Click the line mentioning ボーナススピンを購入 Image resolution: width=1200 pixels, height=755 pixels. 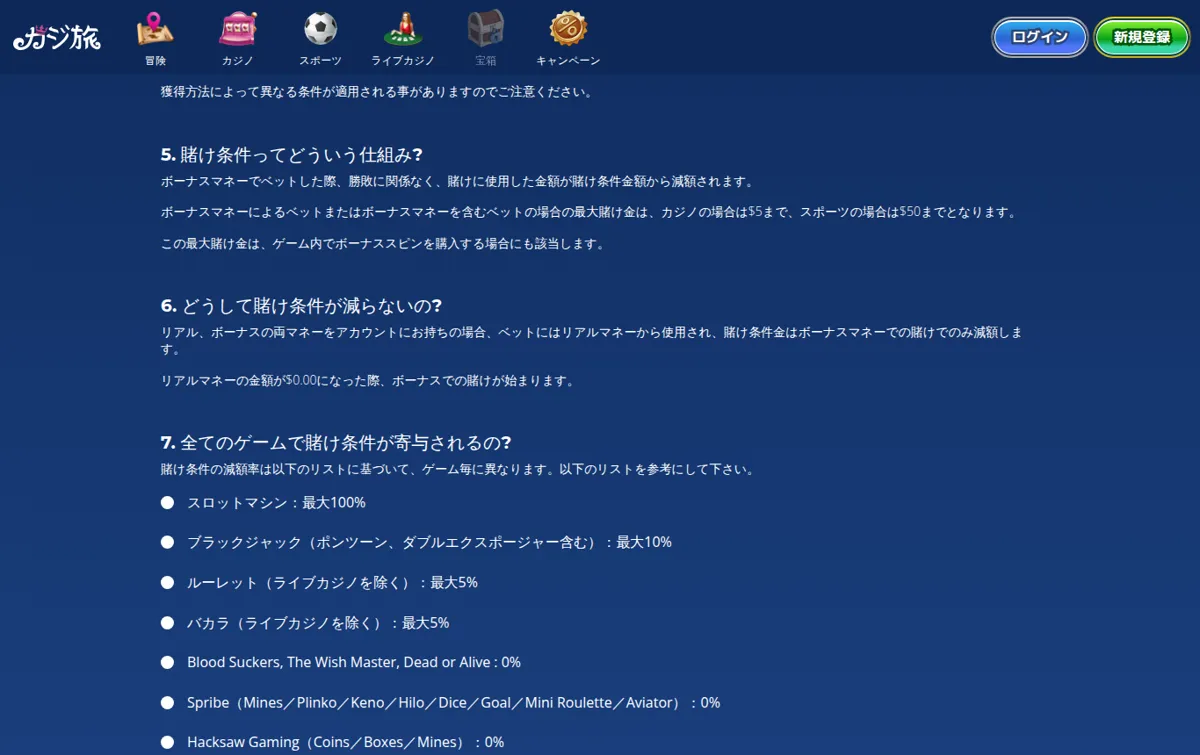pos(382,243)
